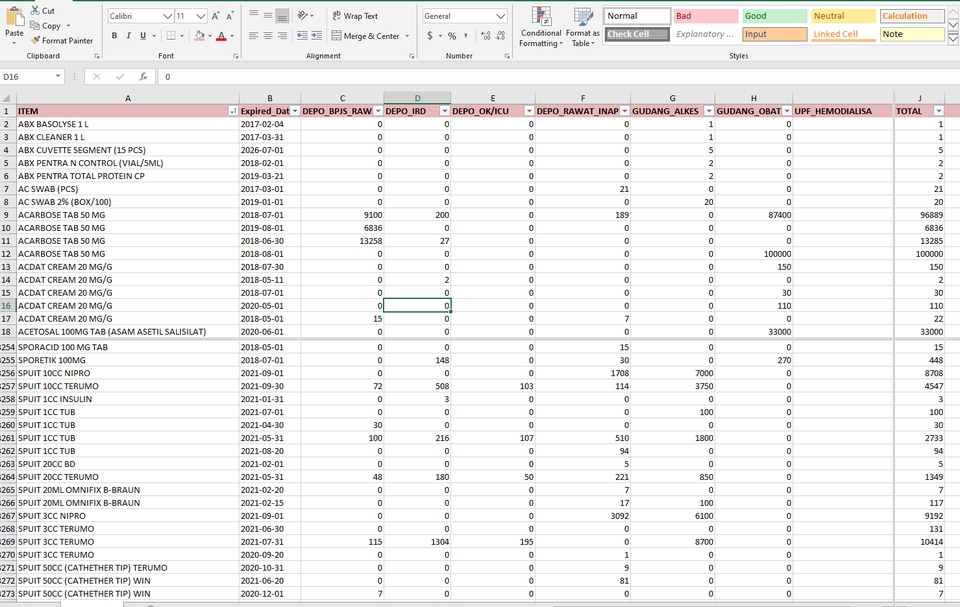Align text to top

pyautogui.click(x=253, y=15)
